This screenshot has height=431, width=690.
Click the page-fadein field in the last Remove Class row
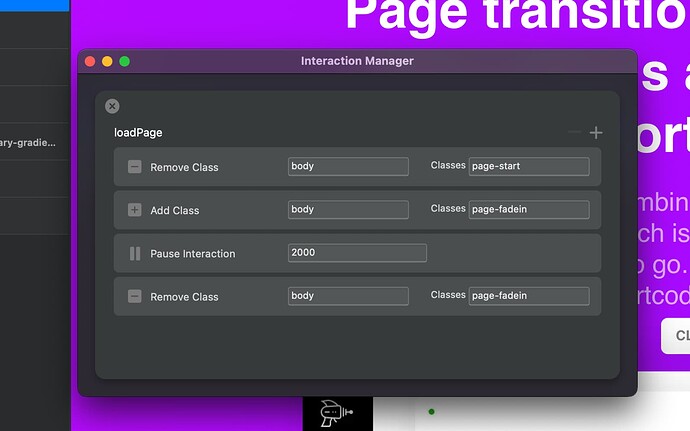point(529,296)
